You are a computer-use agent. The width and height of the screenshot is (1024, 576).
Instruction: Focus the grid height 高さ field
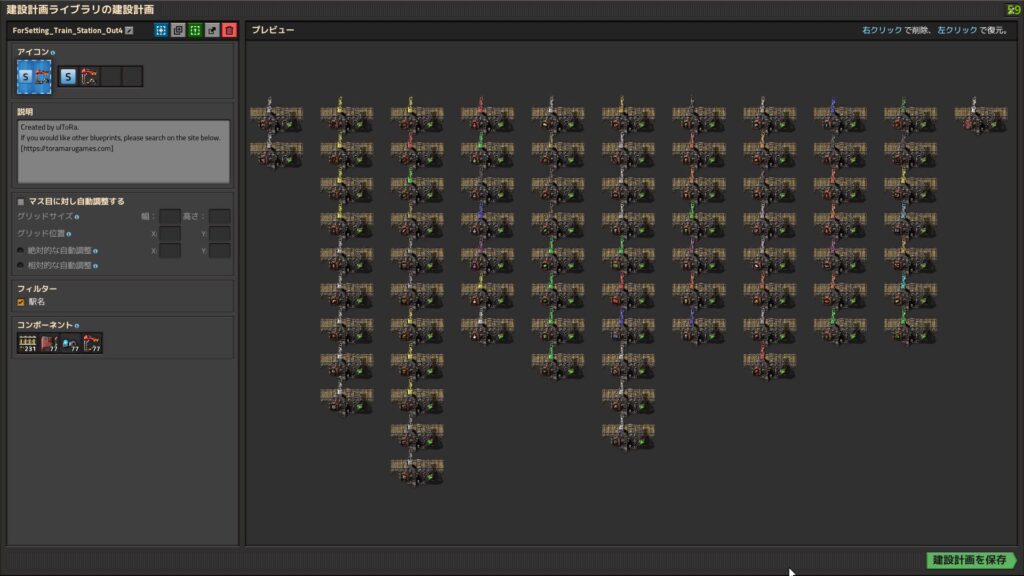click(x=219, y=216)
